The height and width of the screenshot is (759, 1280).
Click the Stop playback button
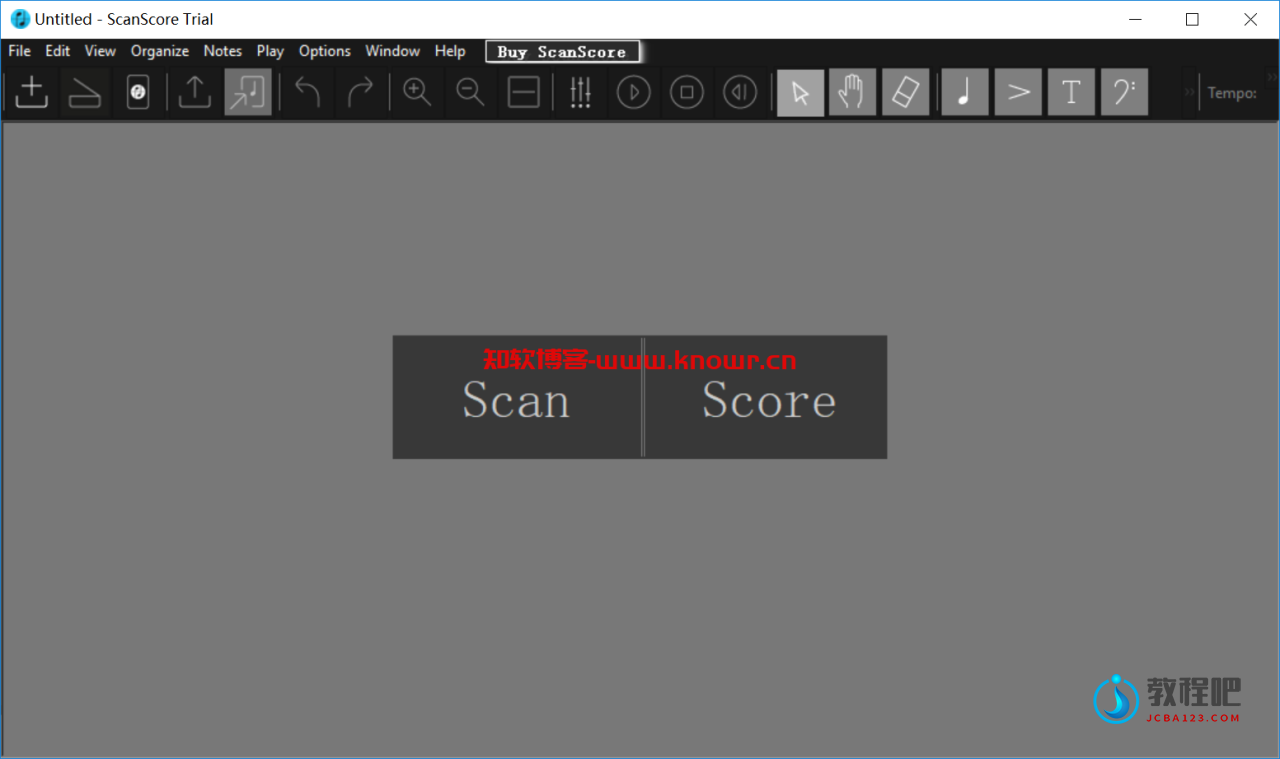[687, 92]
